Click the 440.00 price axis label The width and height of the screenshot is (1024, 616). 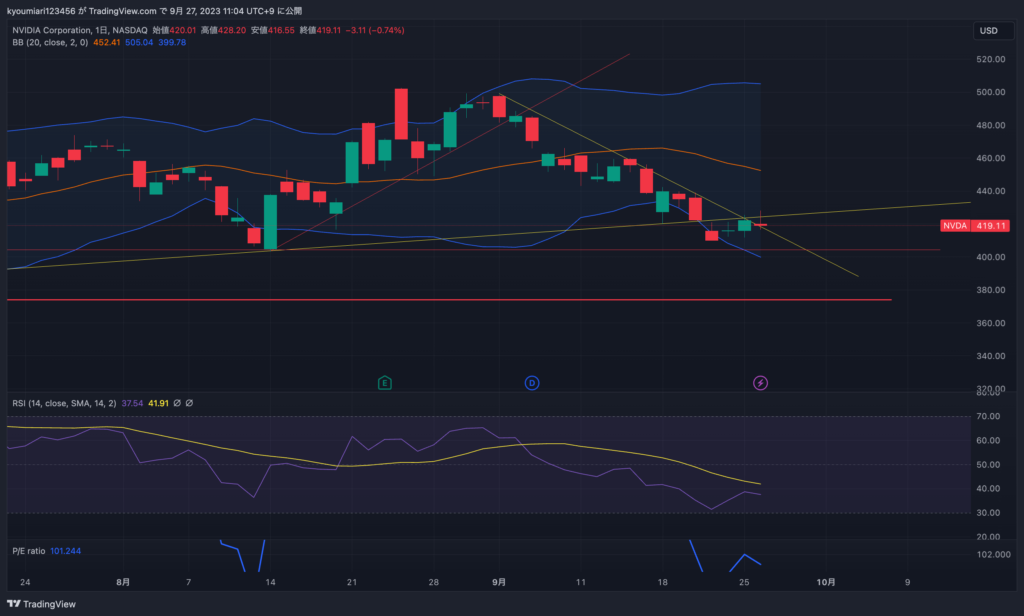[x=991, y=191]
